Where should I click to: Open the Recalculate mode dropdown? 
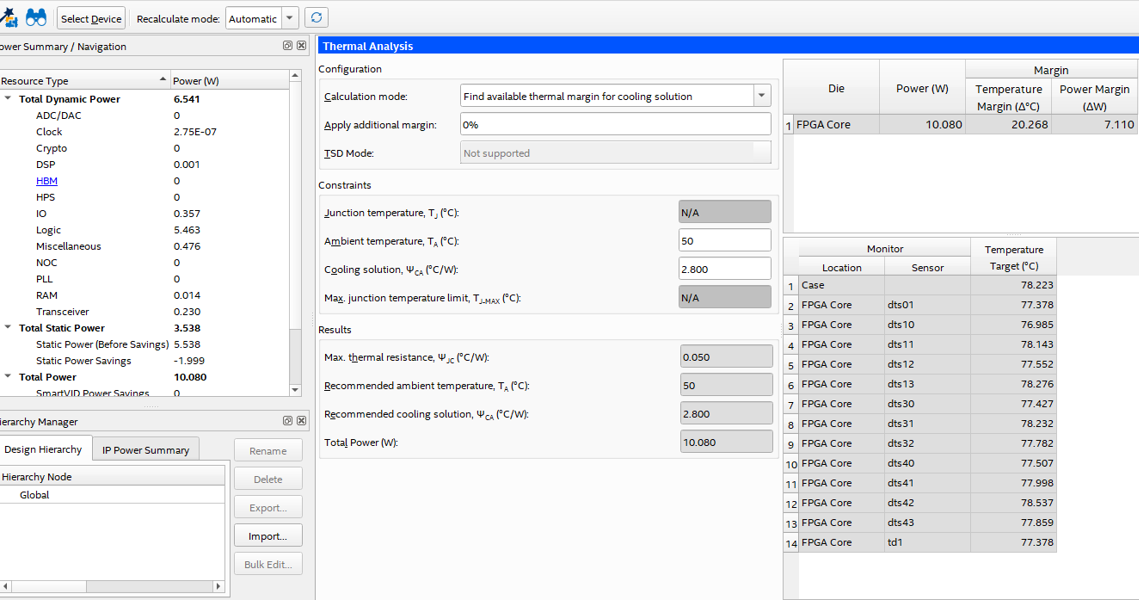pos(289,18)
